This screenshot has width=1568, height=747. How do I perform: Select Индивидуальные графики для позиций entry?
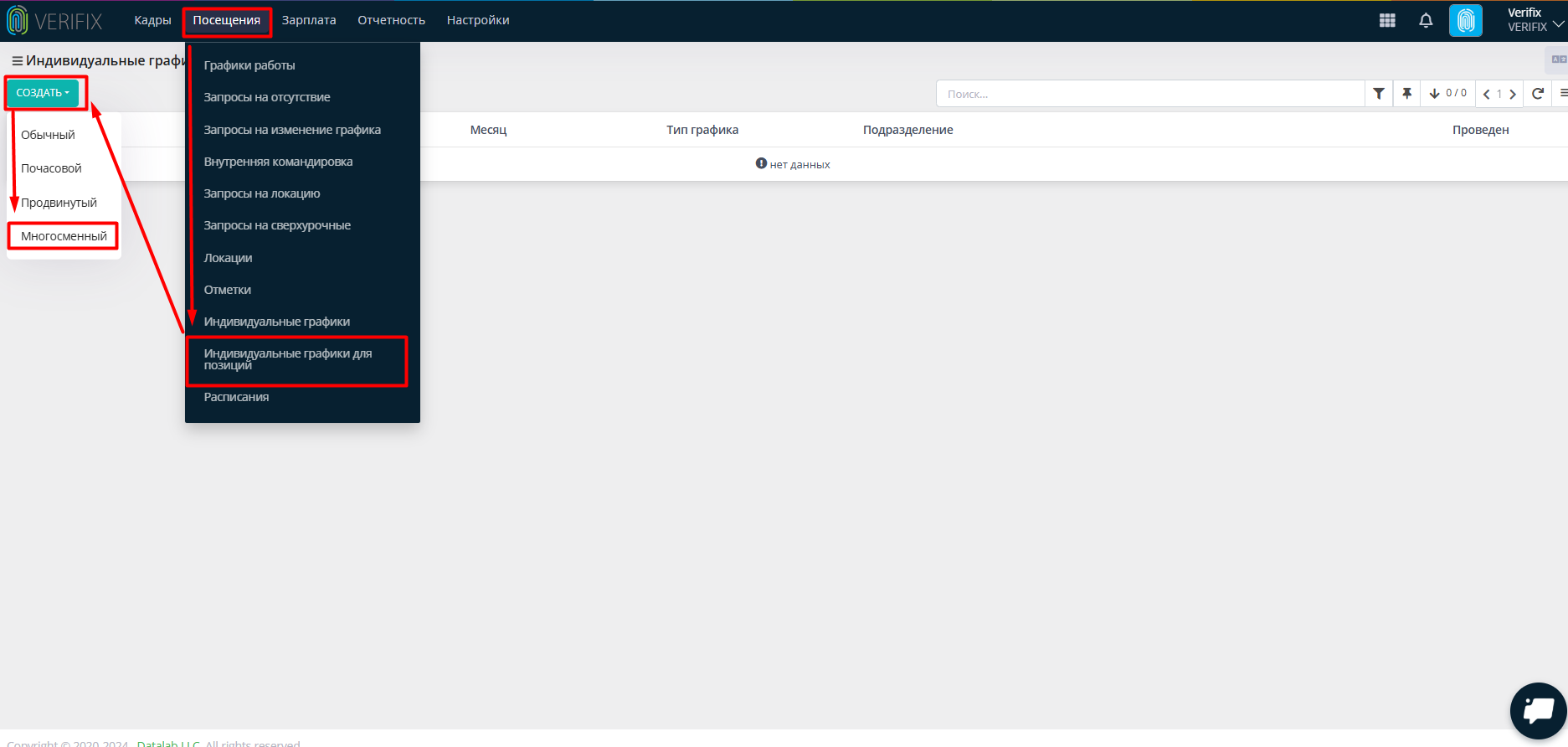288,359
